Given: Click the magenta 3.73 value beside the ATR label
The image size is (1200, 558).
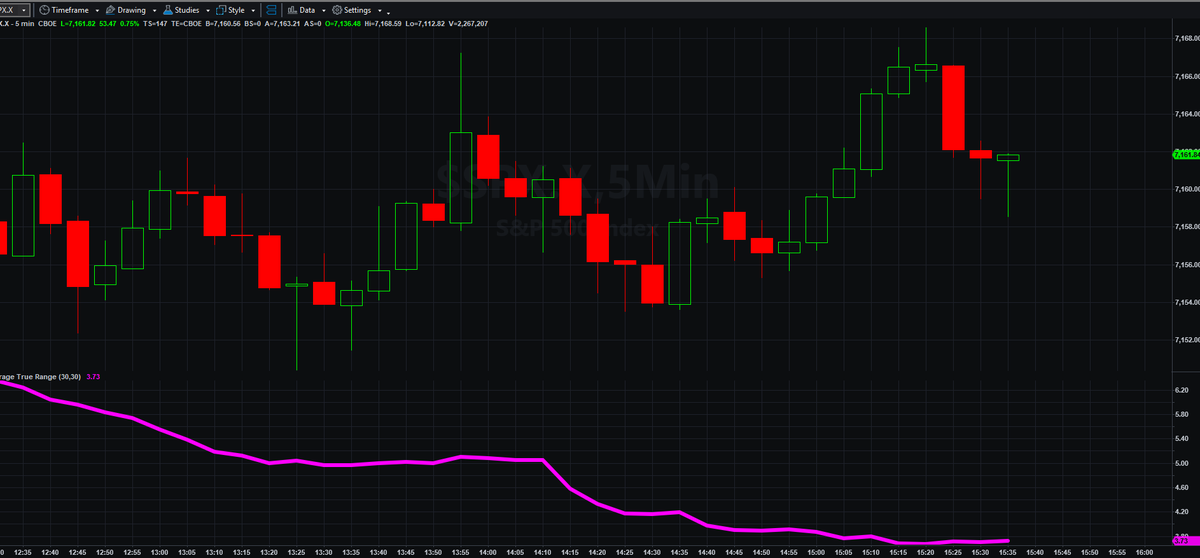Looking at the screenshot, I should point(94,377).
